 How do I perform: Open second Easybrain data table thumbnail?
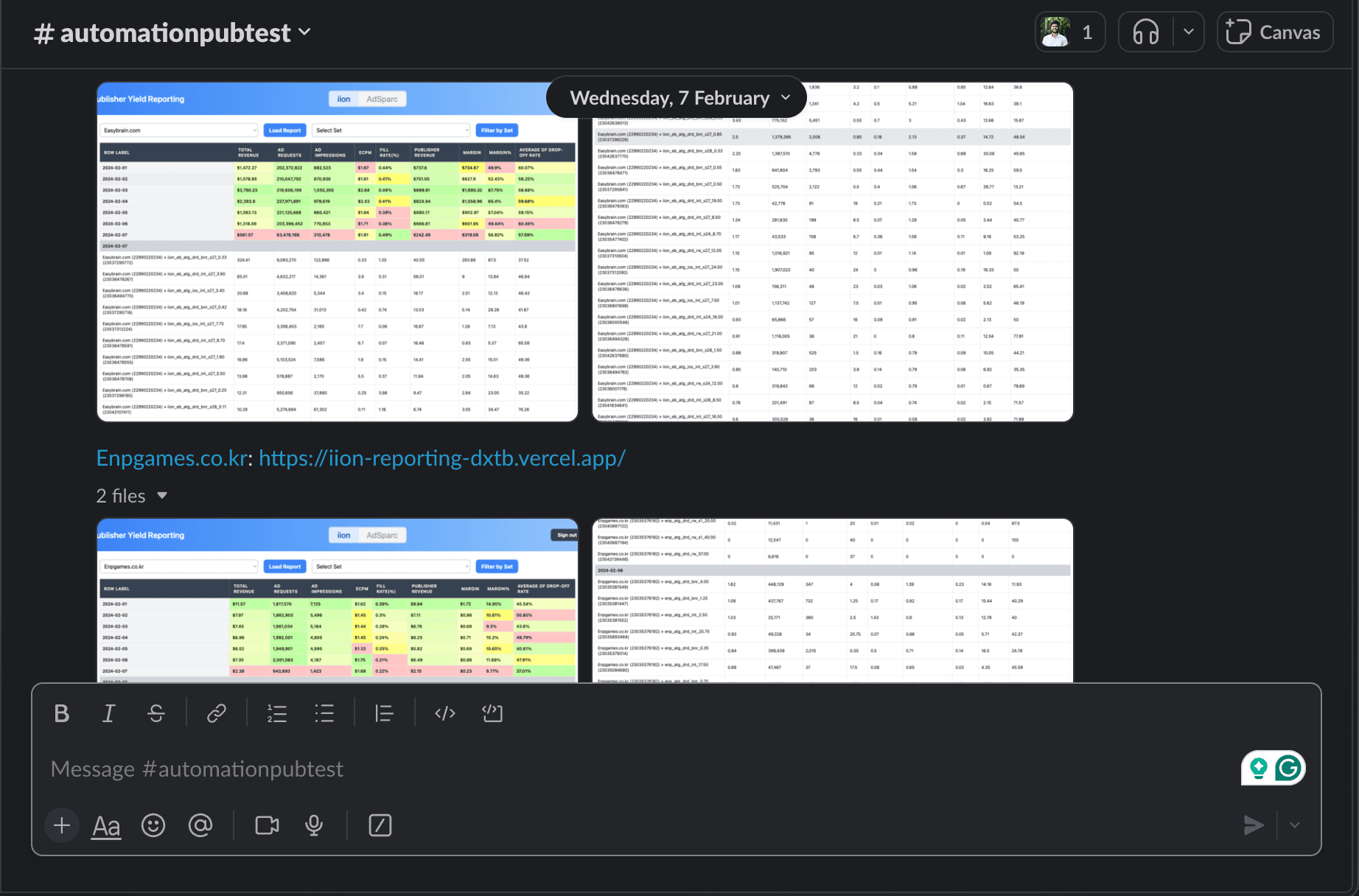(x=833, y=252)
